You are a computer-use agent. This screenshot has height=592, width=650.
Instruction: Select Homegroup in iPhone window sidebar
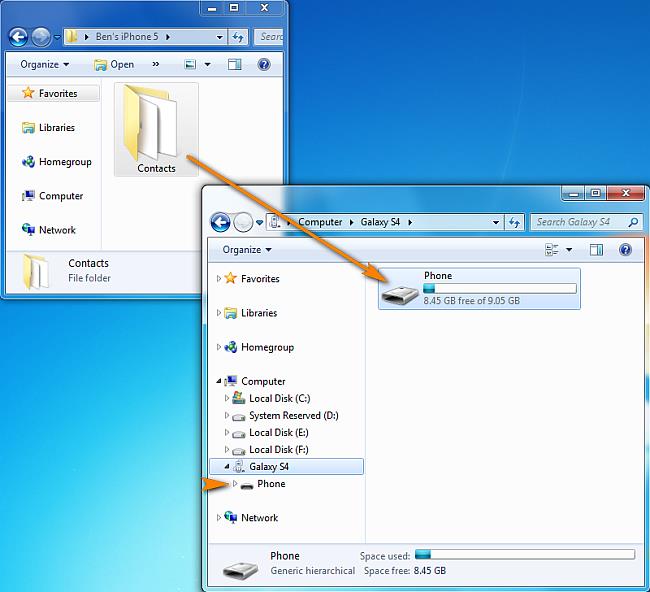[x=57, y=162]
